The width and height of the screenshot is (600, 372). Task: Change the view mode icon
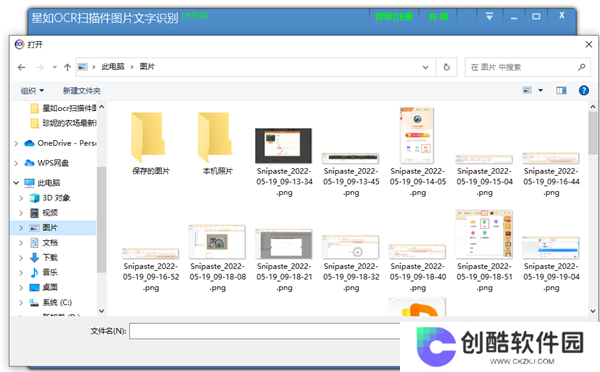click(527, 90)
